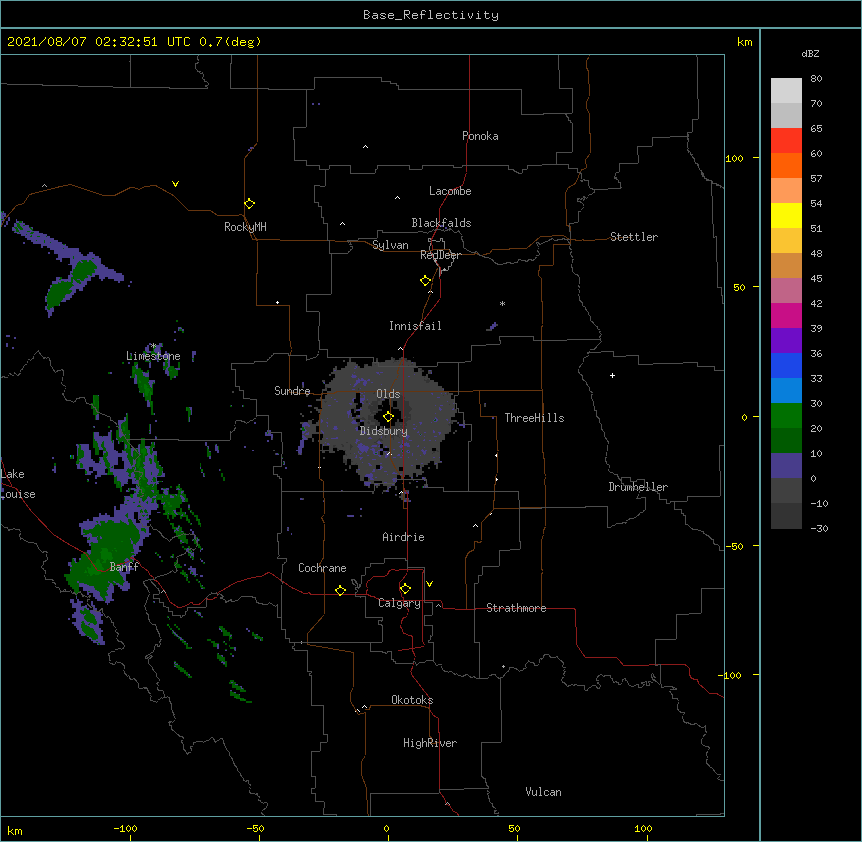Click the yellow radar site marker near Olds
862x842 pixels.
388,417
